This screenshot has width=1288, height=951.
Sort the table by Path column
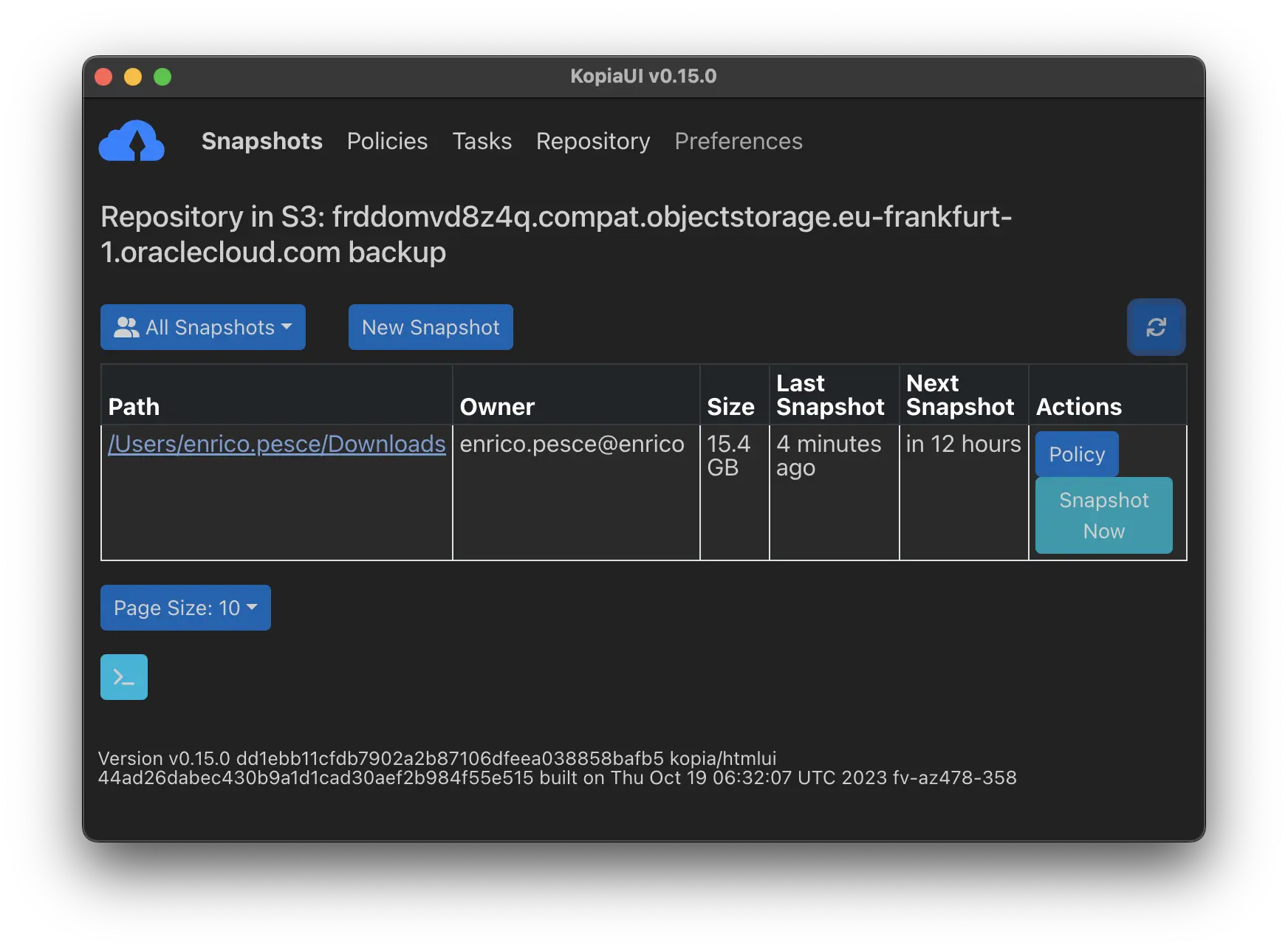pyautogui.click(x=134, y=407)
